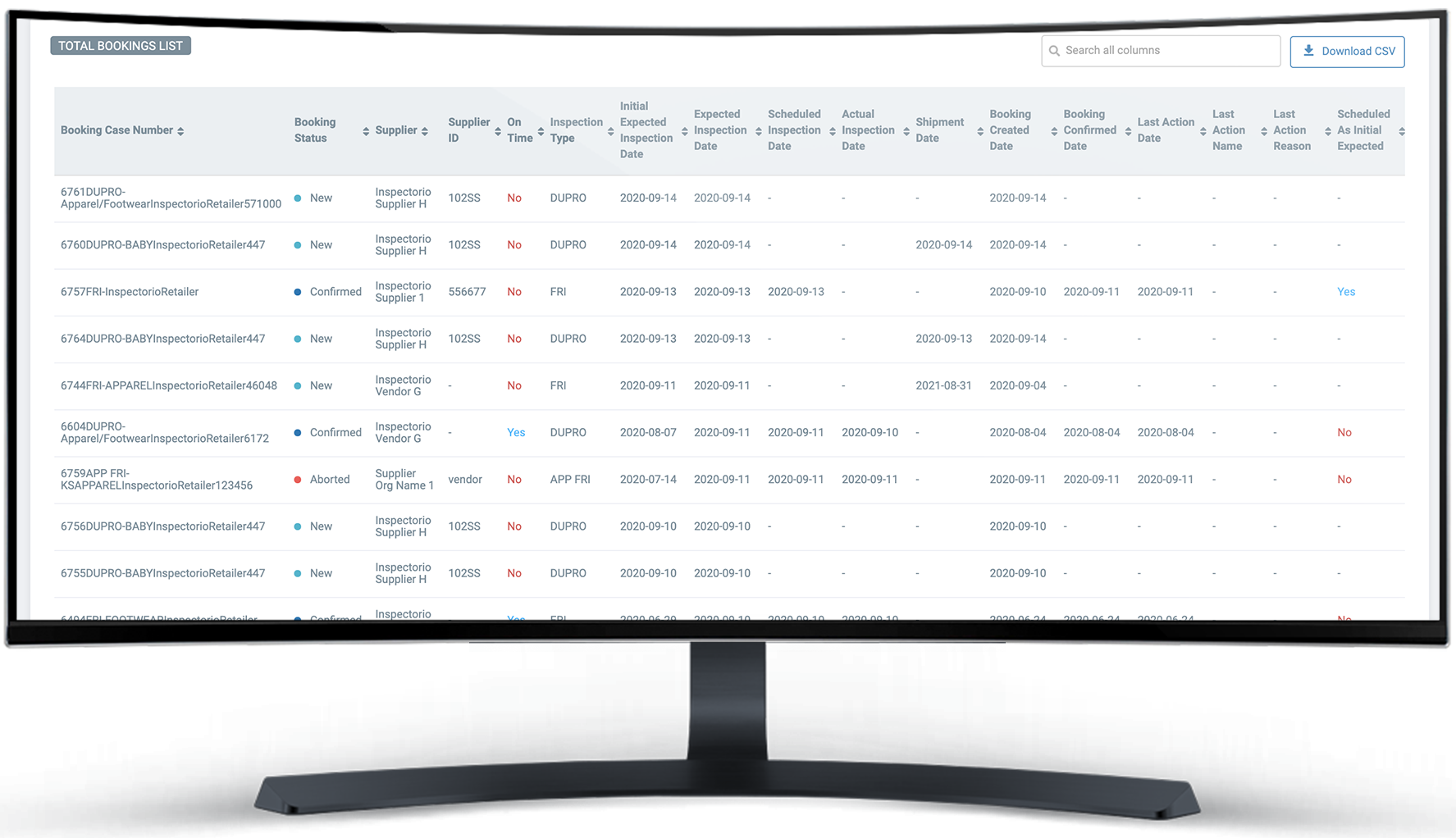Viewport: 1456px width, 838px height.
Task: Select the TOTAL BOOKINGS LIST tab label
Action: tap(121, 46)
